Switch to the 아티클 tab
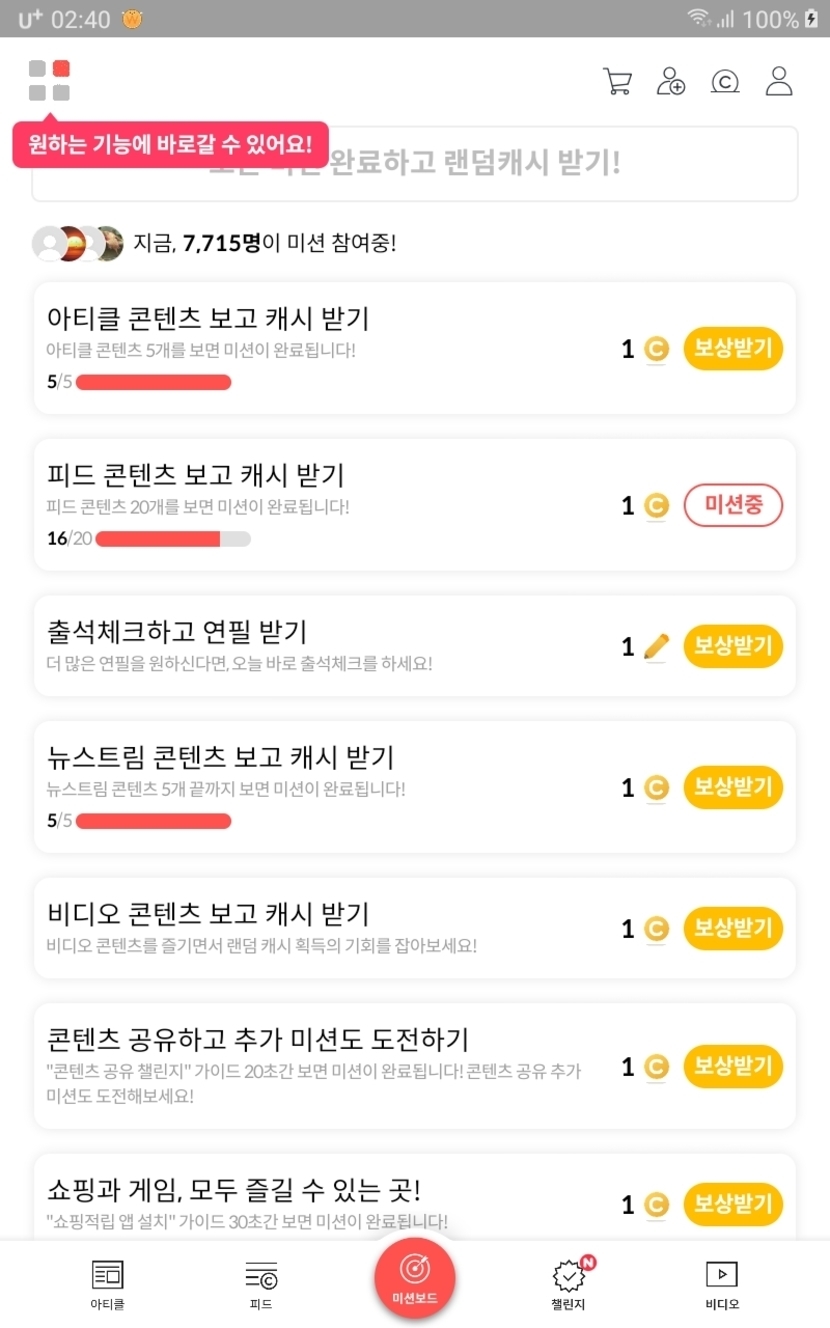The image size is (830, 1328). 107,1284
